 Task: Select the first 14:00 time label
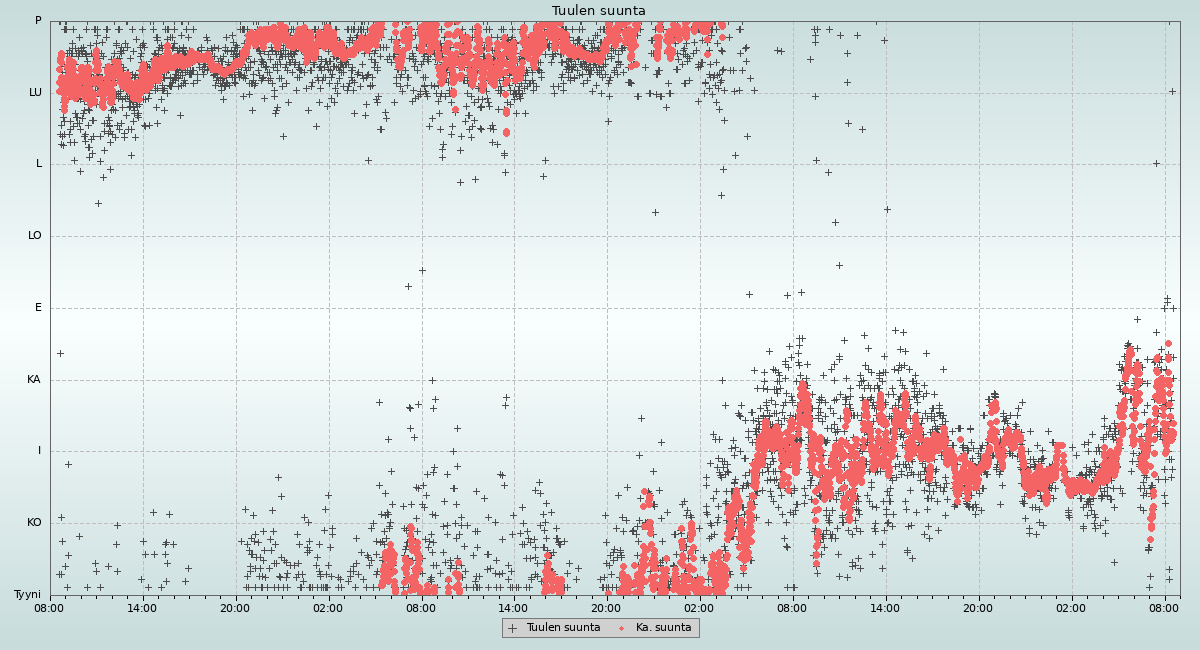tap(143, 607)
